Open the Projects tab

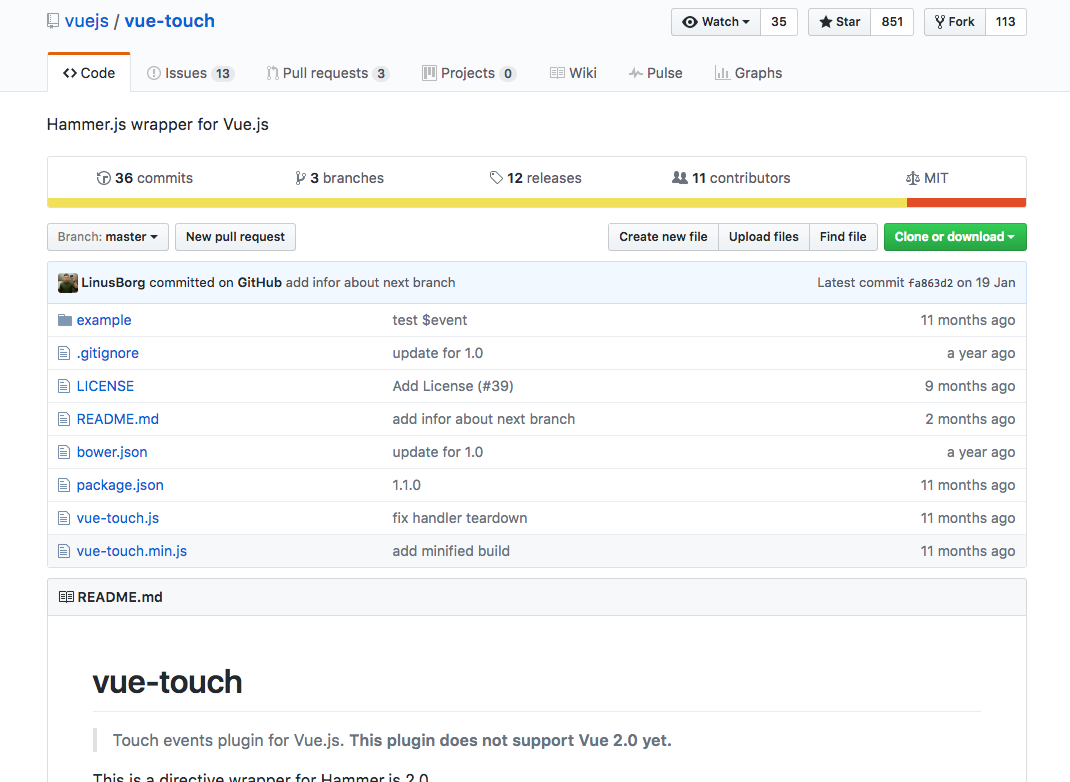point(469,73)
